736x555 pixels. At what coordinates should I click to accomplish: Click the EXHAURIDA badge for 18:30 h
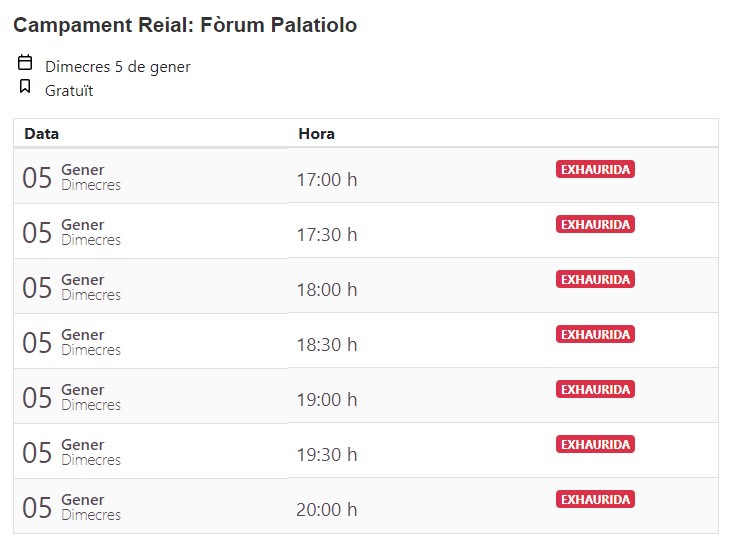595,334
